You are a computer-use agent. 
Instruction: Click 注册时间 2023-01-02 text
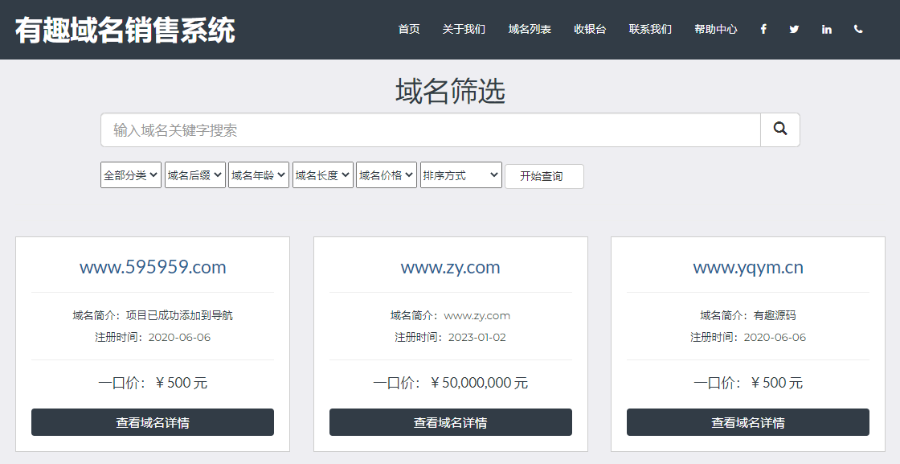(451, 337)
